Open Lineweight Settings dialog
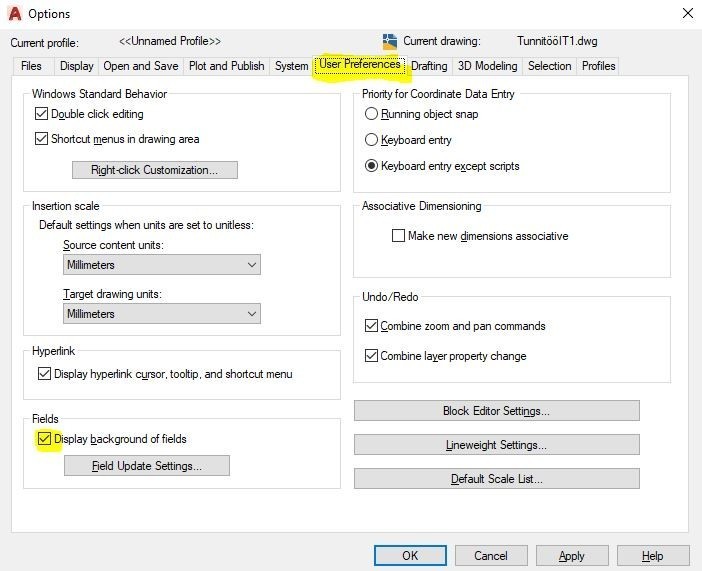 tap(496, 445)
